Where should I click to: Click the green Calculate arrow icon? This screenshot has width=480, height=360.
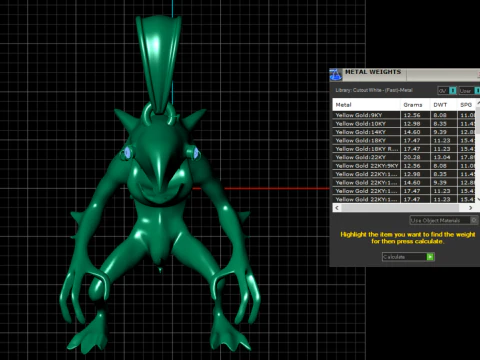(x=430, y=257)
